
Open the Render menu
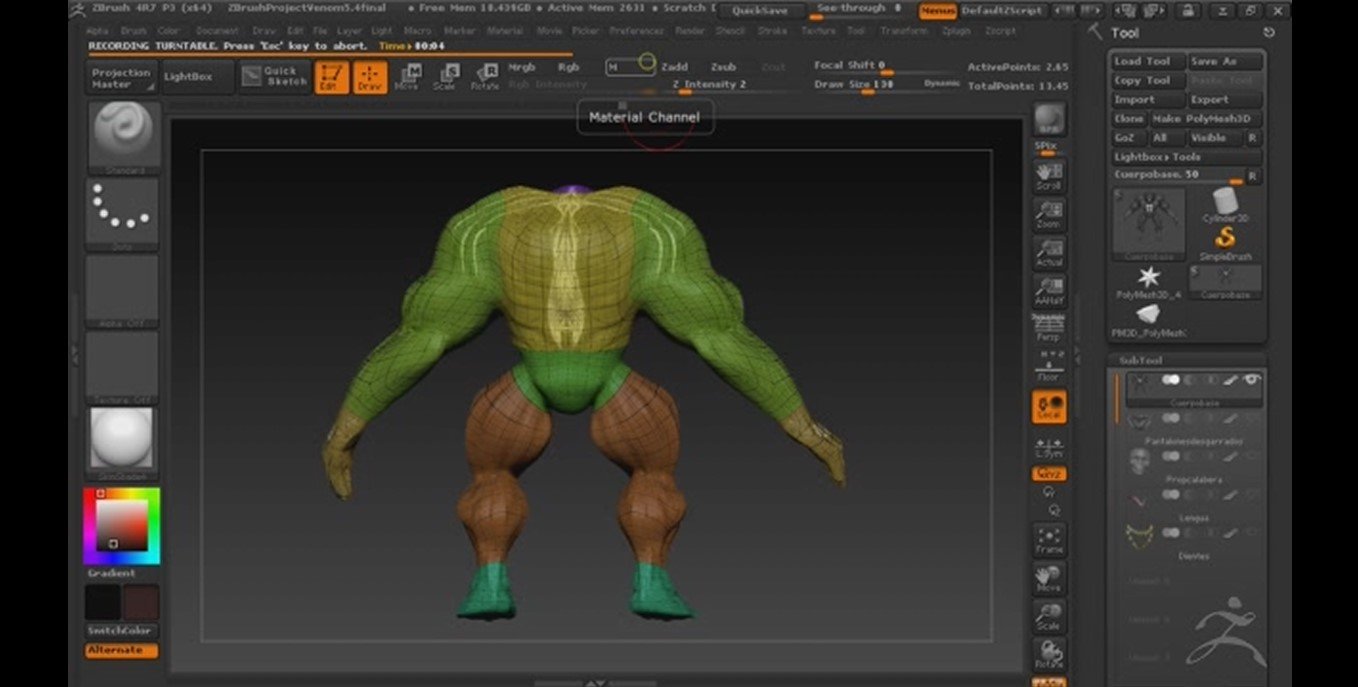[690, 31]
